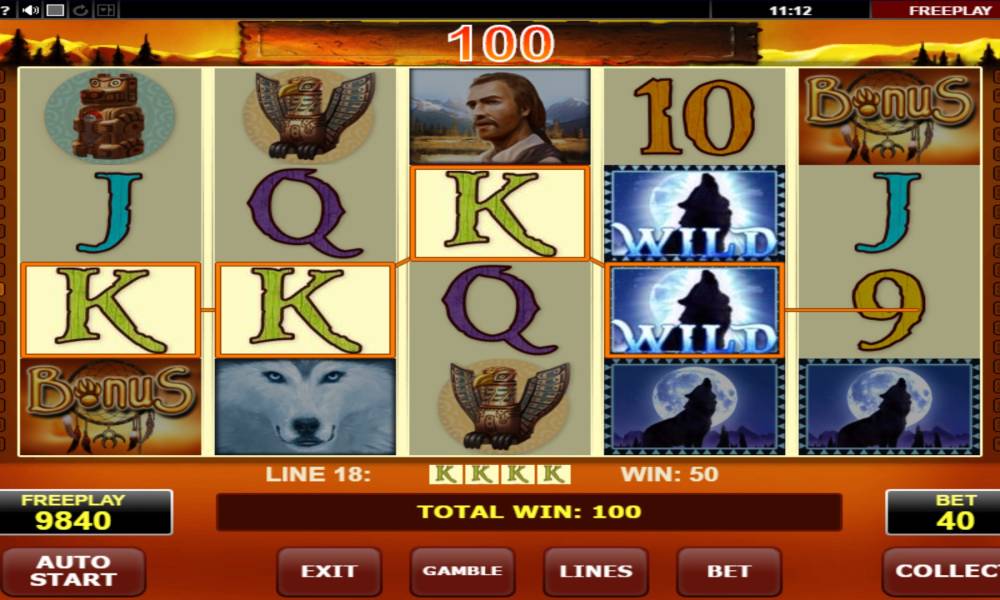The width and height of the screenshot is (1000, 600).
Task: Click the reload circular arrow icon
Action: 80,10
